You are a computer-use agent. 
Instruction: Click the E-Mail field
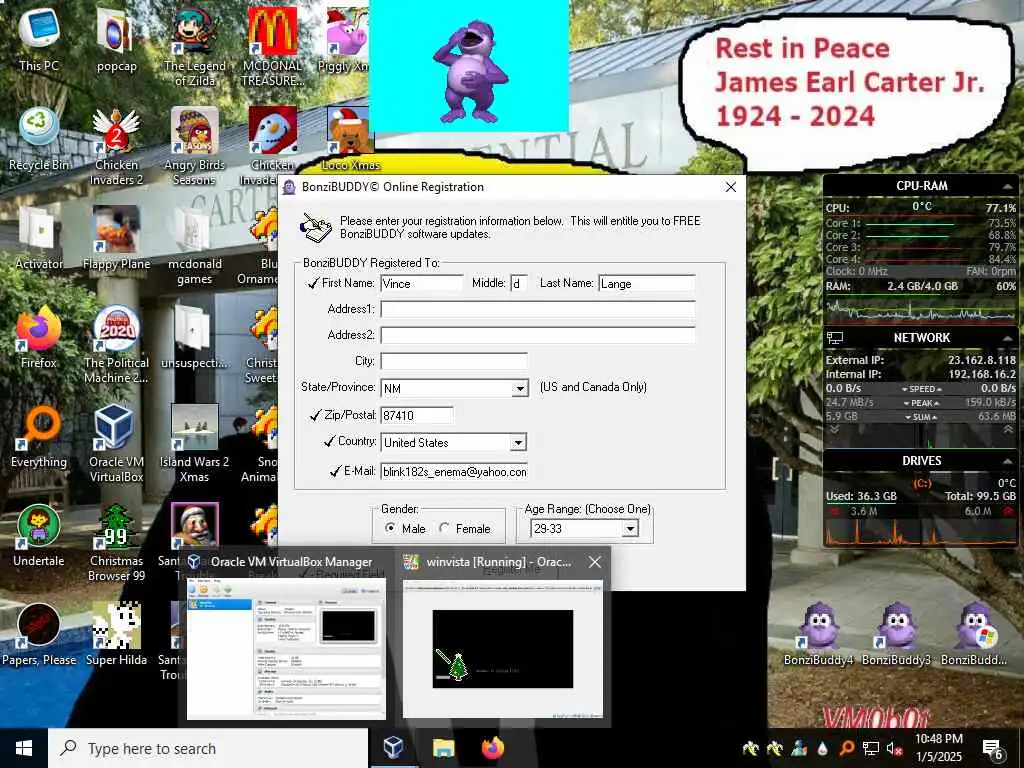point(453,472)
